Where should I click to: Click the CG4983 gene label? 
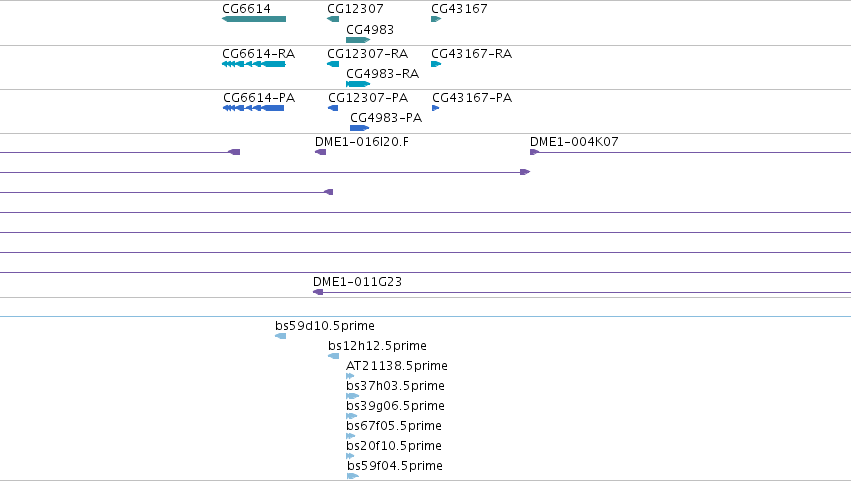pos(370,29)
